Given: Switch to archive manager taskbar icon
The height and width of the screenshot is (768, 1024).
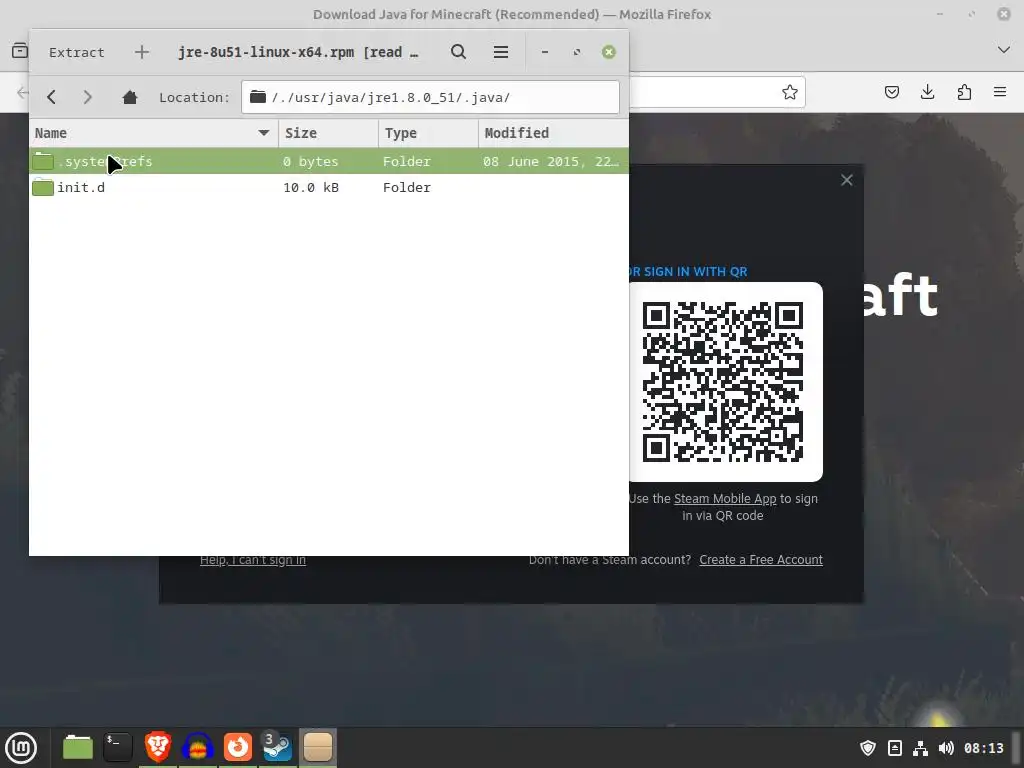Looking at the screenshot, I should (x=318, y=747).
